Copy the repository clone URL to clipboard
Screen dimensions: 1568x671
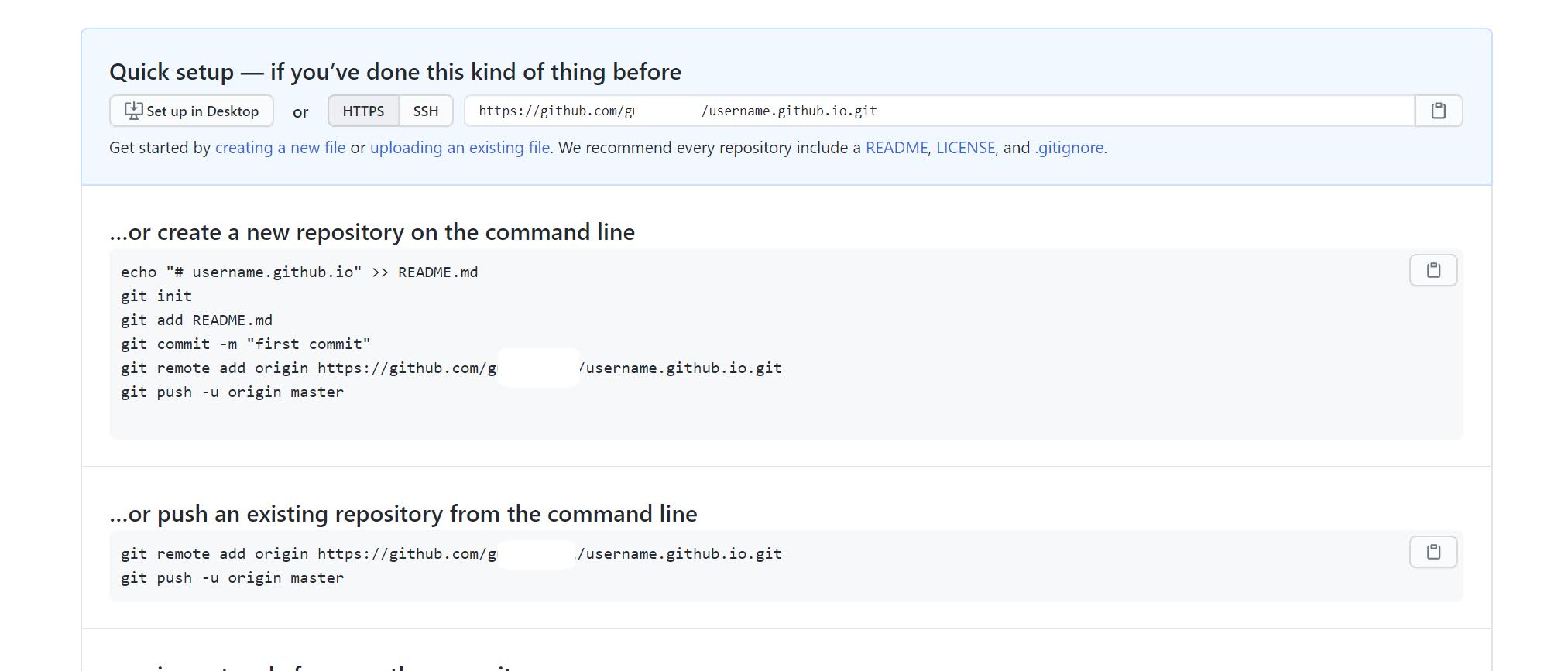pyautogui.click(x=1438, y=111)
